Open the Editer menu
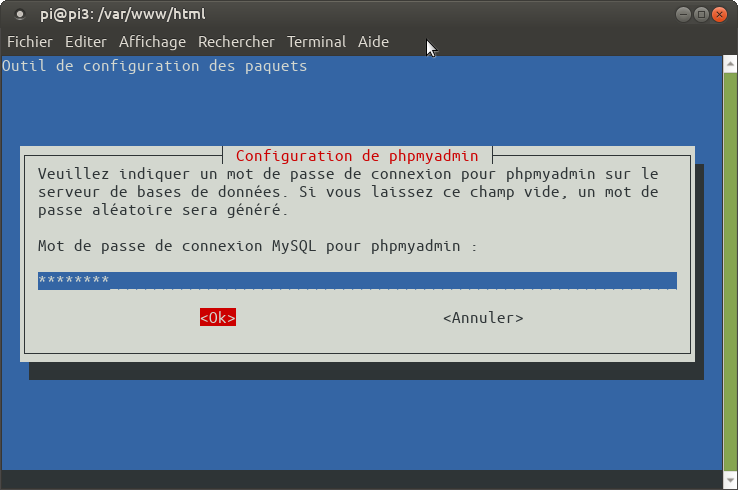738x490 pixels. [x=85, y=42]
